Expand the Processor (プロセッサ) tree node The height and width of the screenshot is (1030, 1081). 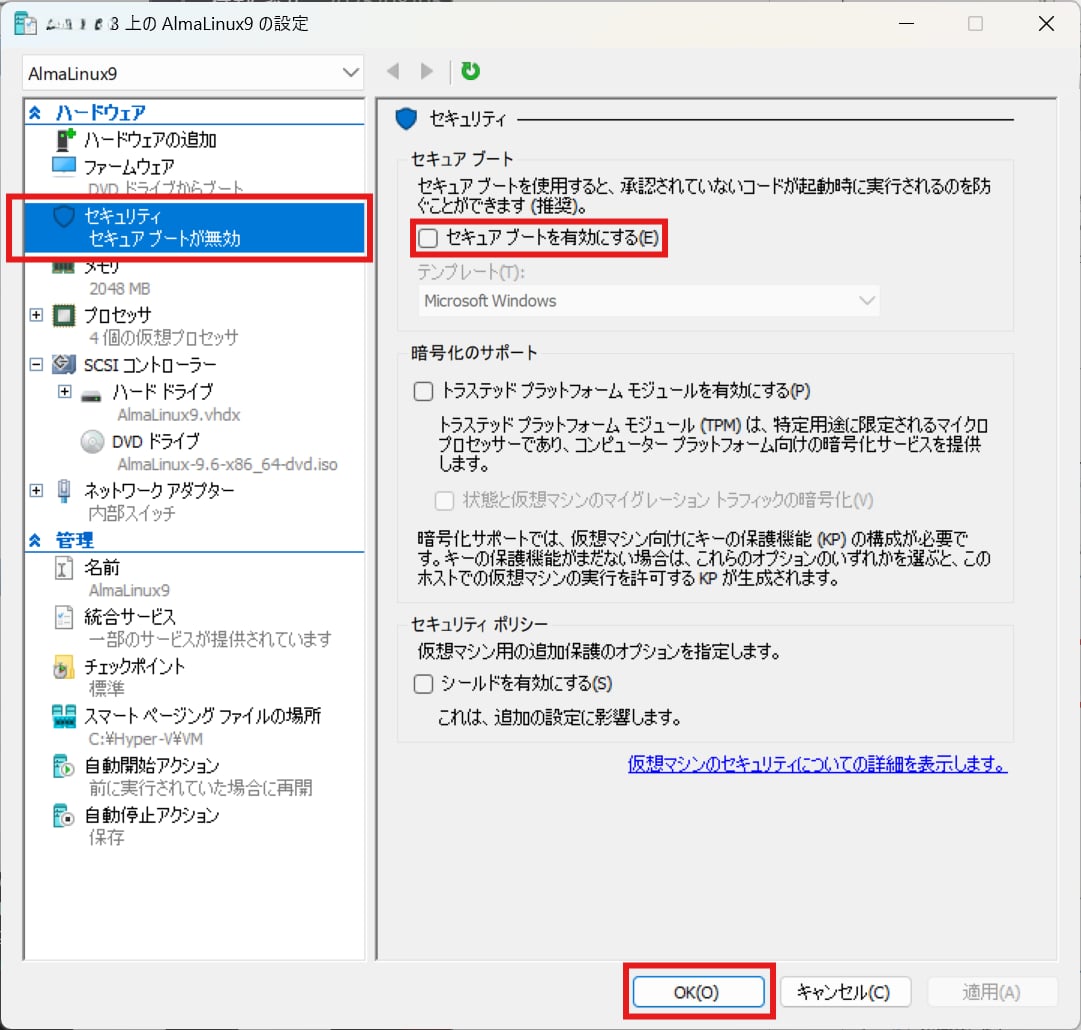coord(37,315)
